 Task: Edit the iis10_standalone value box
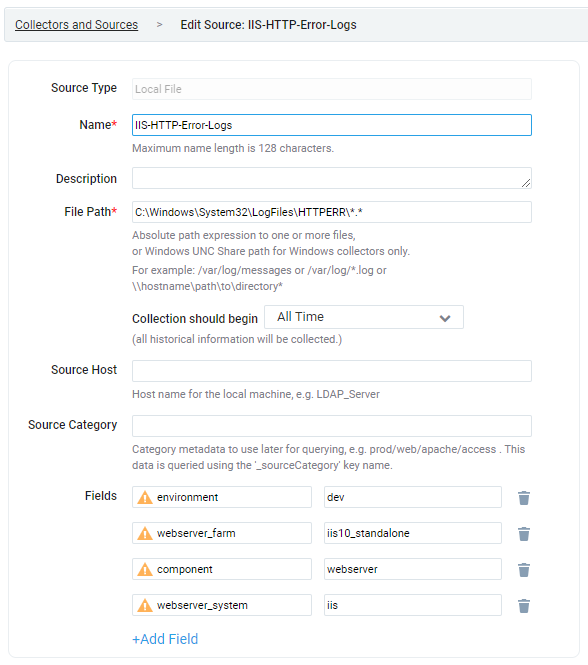413,533
